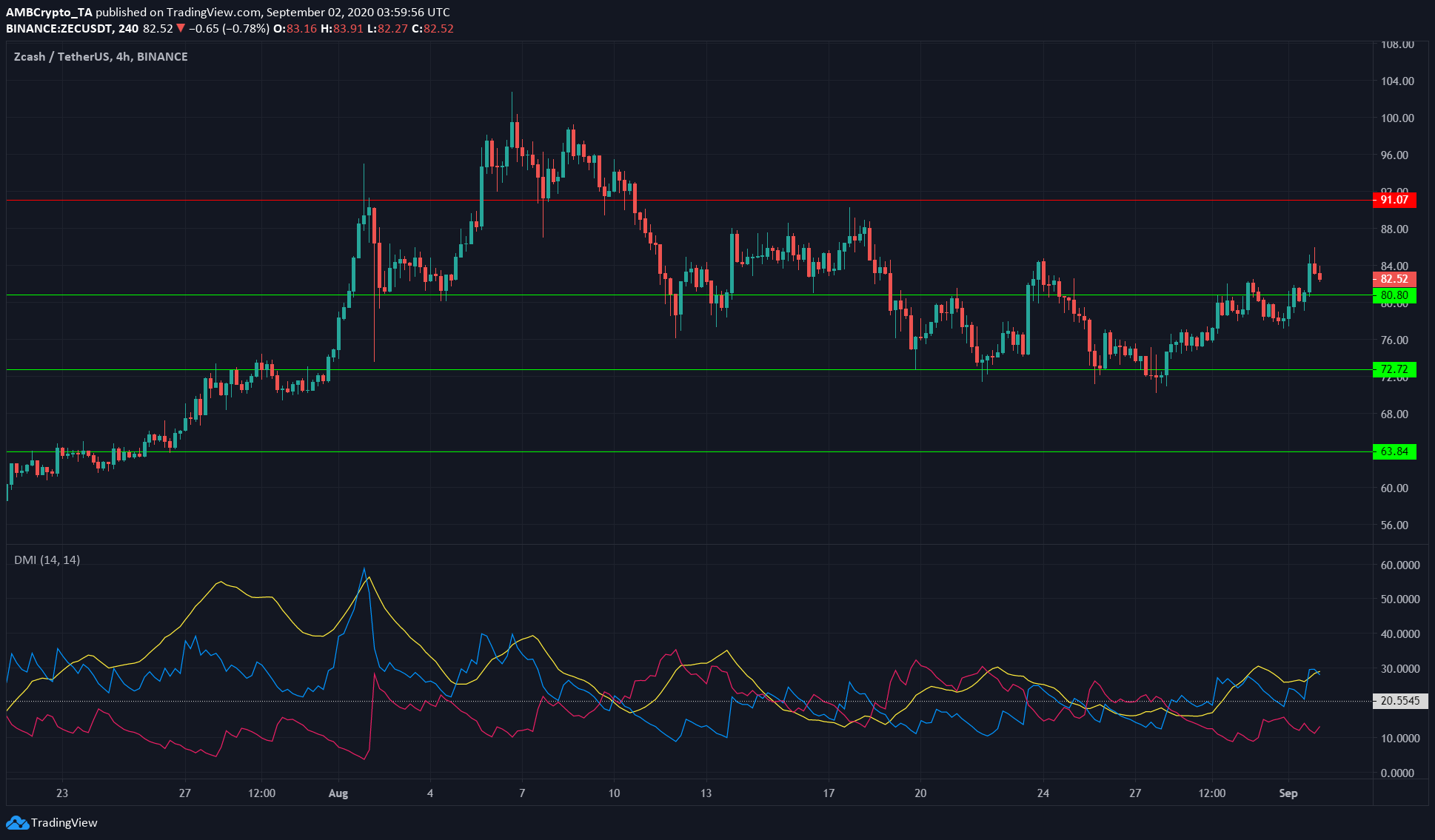Click the 40.0000 DMI axis tick
This screenshot has height=840, width=1435.
pyautogui.click(x=1400, y=634)
